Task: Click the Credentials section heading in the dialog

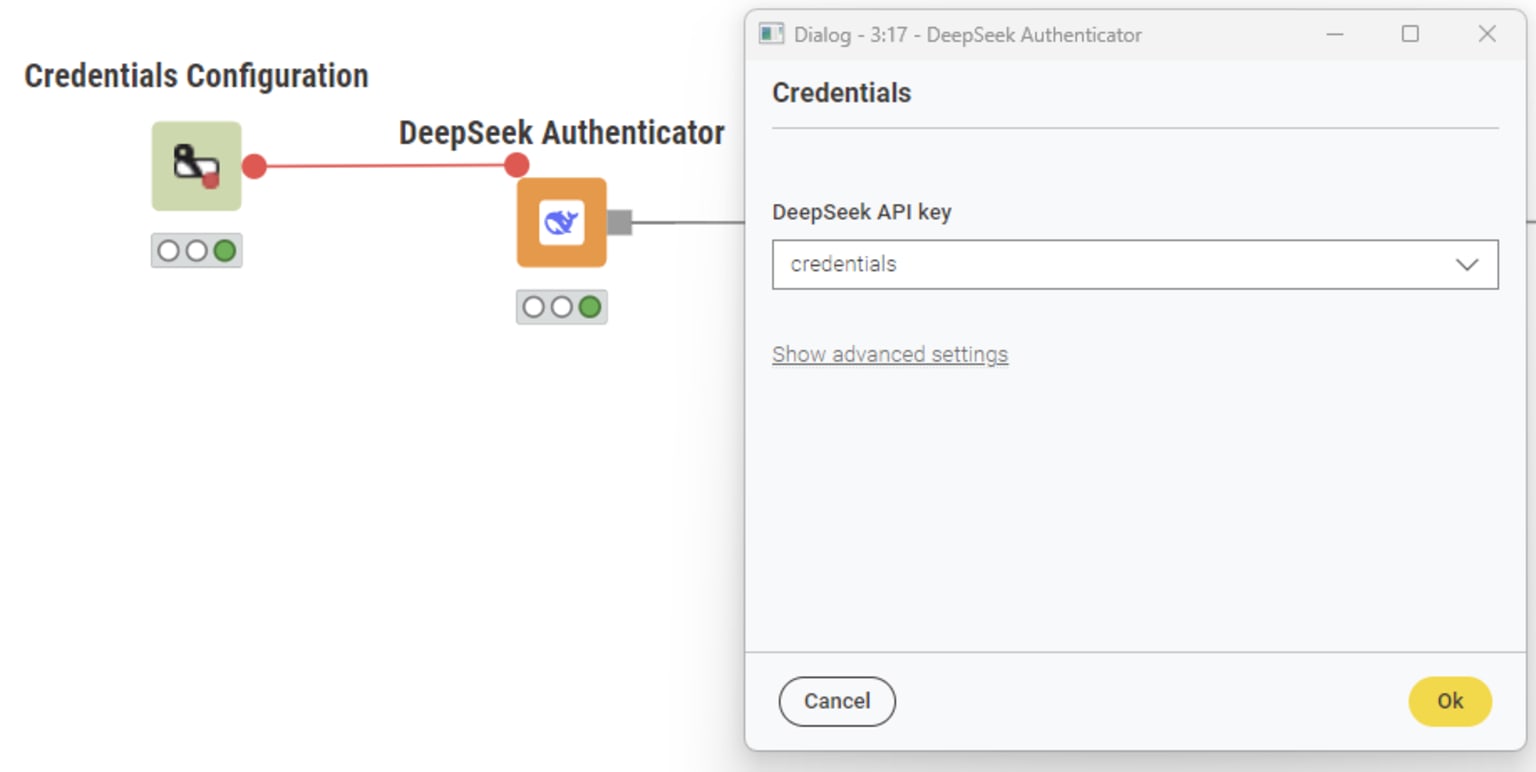Action: pyautogui.click(x=841, y=93)
